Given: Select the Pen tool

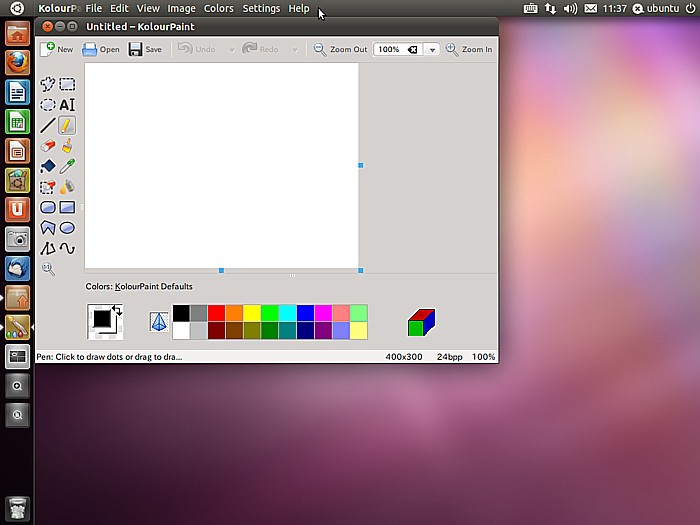Looking at the screenshot, I should click(67, 125).
